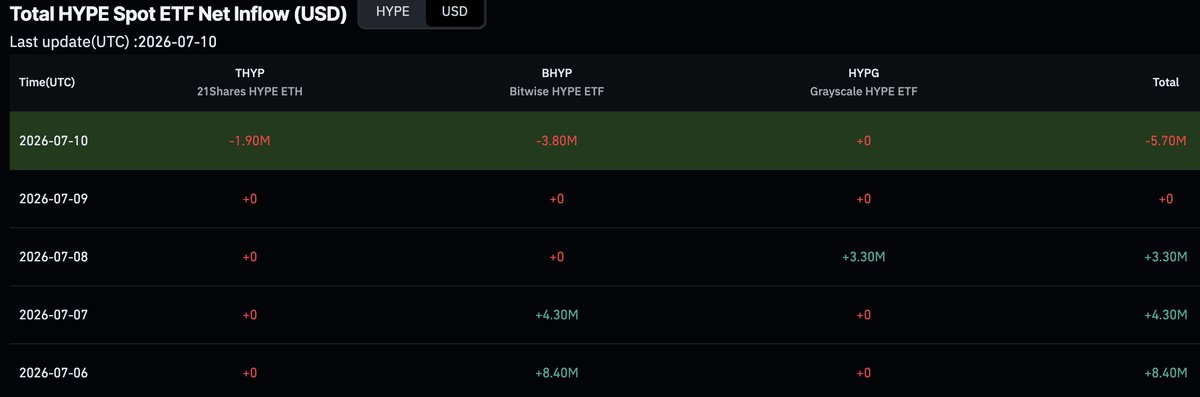The width and height of the screenshot is (1200, 397).
Task: Open the Grayscale HYPE ETF label
Action: click(x=863, y=91)
